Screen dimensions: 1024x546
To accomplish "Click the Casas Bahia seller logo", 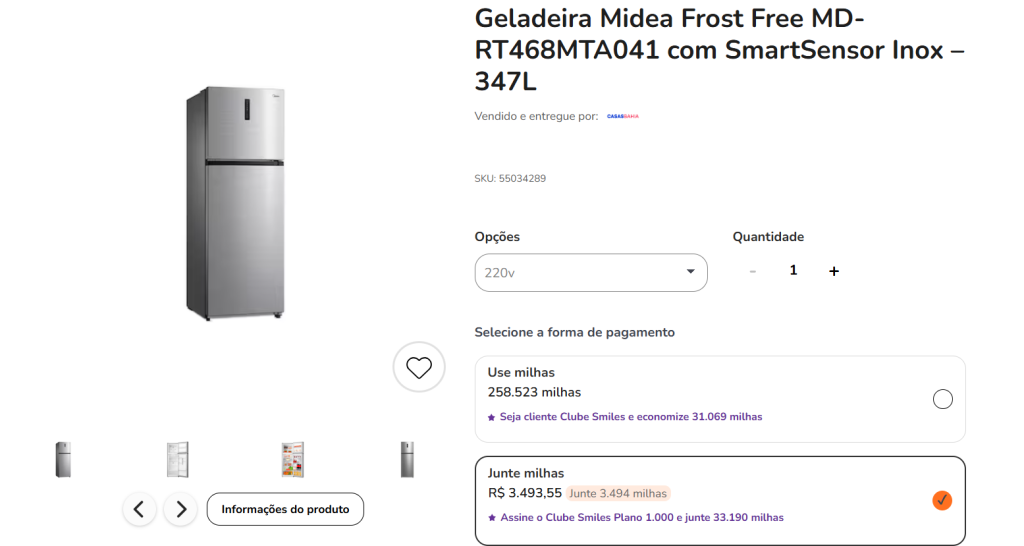I will pos(622,116).
